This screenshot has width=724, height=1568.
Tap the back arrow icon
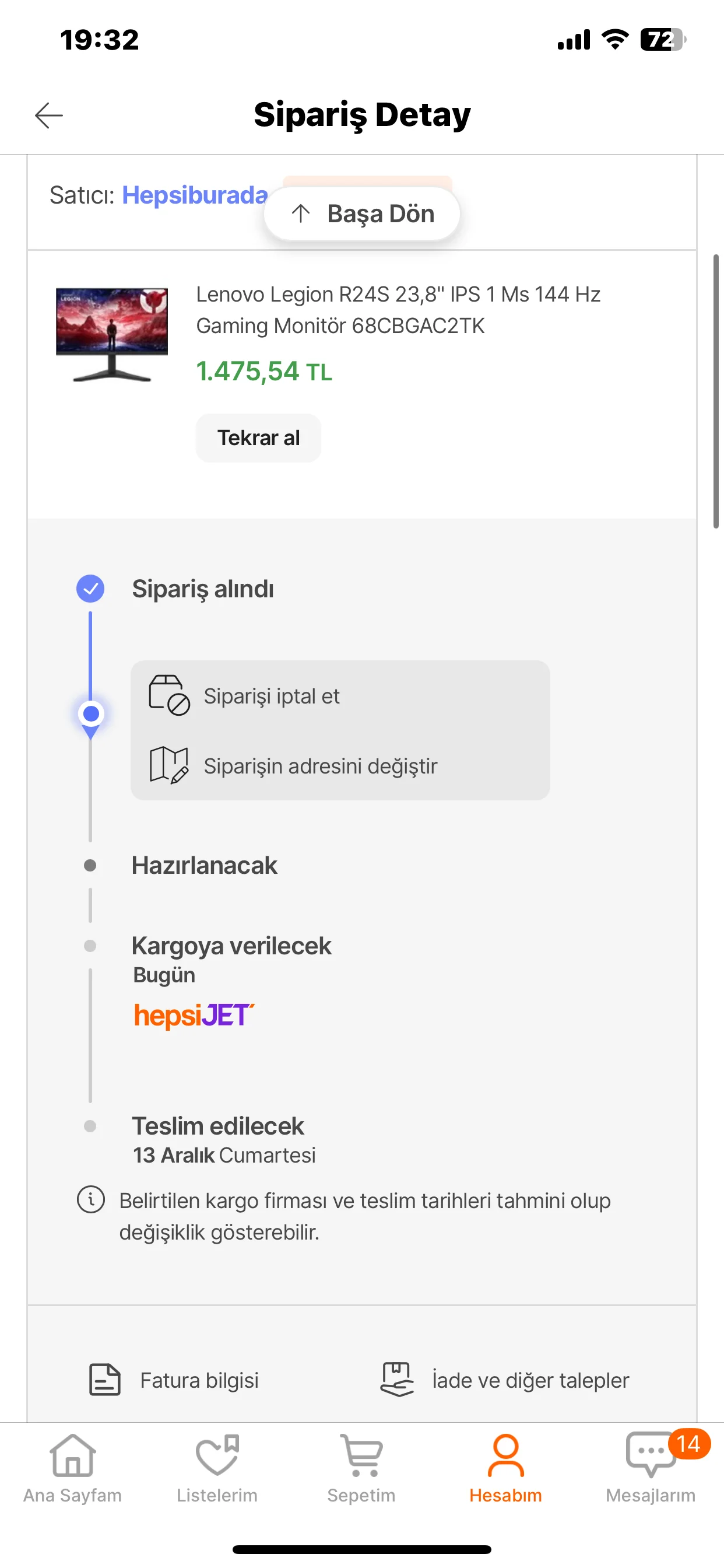click(x=48, y=115)
